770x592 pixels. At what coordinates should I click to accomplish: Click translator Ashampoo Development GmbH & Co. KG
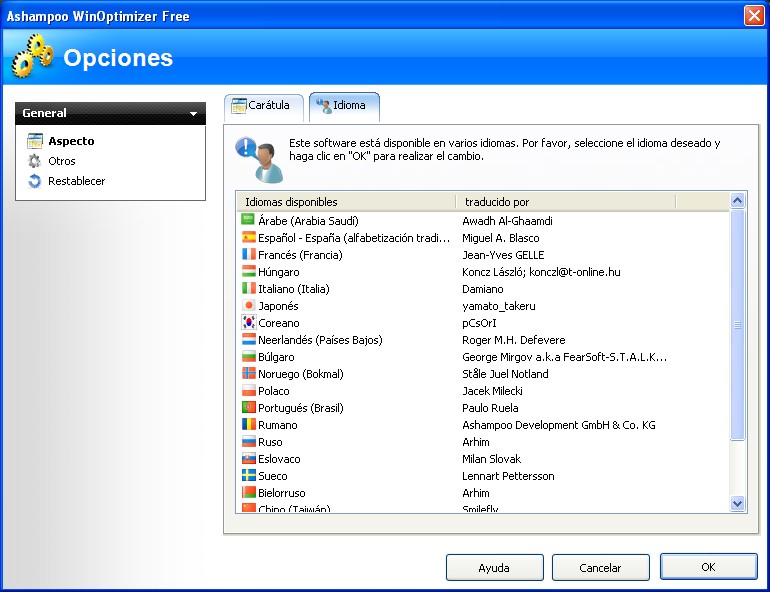(x=558, y=425)
